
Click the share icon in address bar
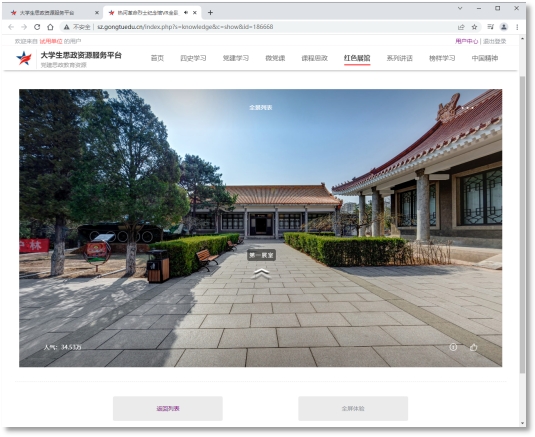[461, 27]
